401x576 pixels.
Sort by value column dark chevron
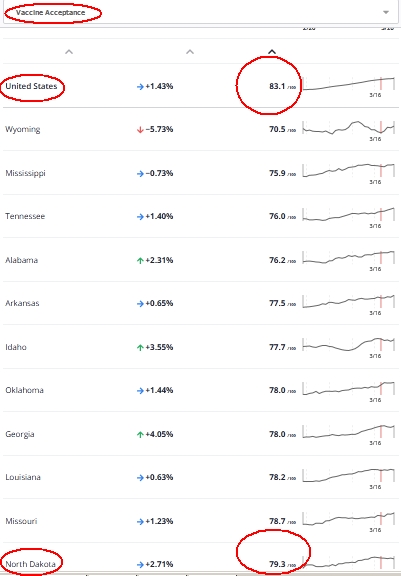coord(272,52)
